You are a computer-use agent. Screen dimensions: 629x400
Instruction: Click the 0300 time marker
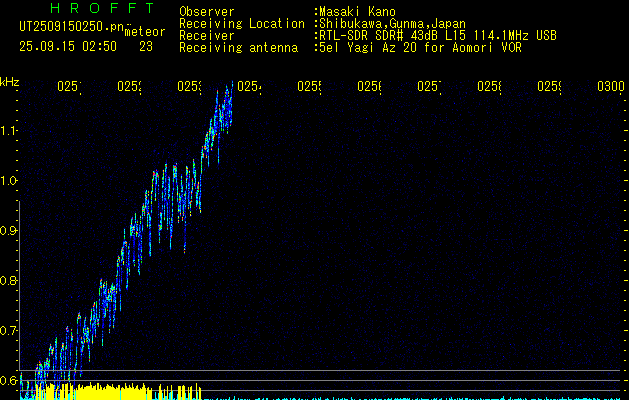[x=611, y=87]
